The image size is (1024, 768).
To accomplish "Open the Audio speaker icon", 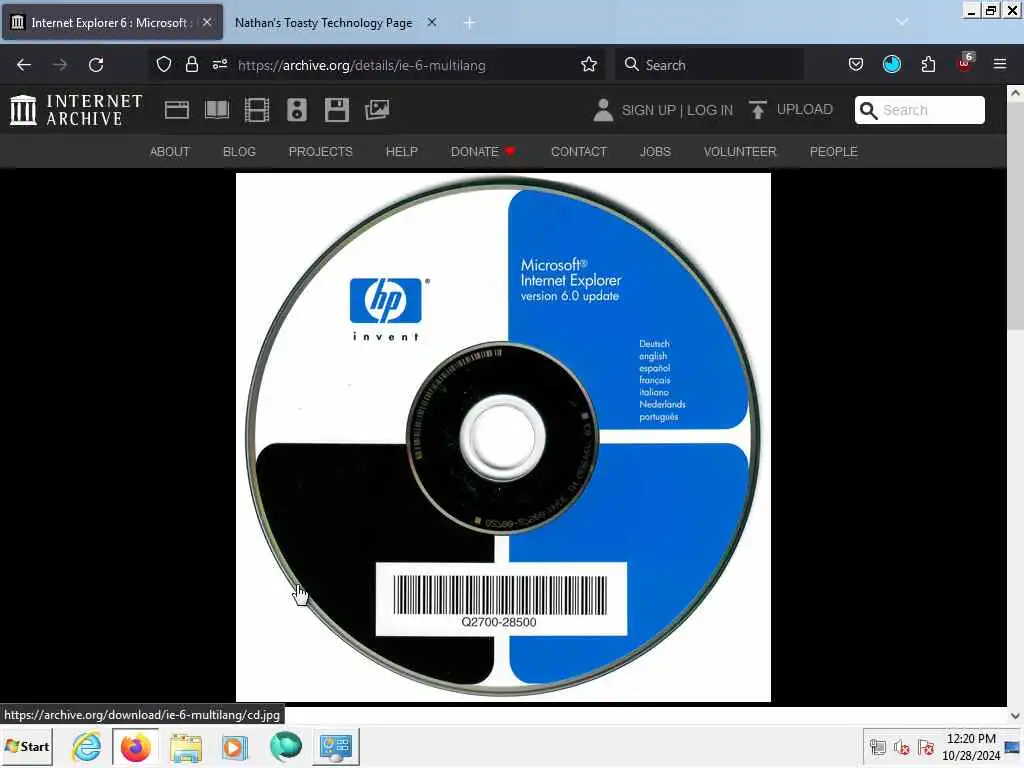I will point(296,110).
